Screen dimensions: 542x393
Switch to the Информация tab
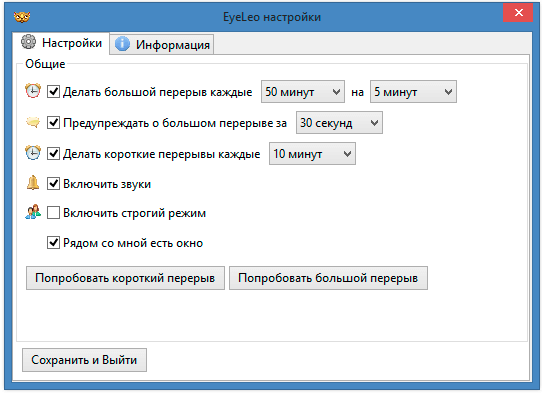click(162, 44)
